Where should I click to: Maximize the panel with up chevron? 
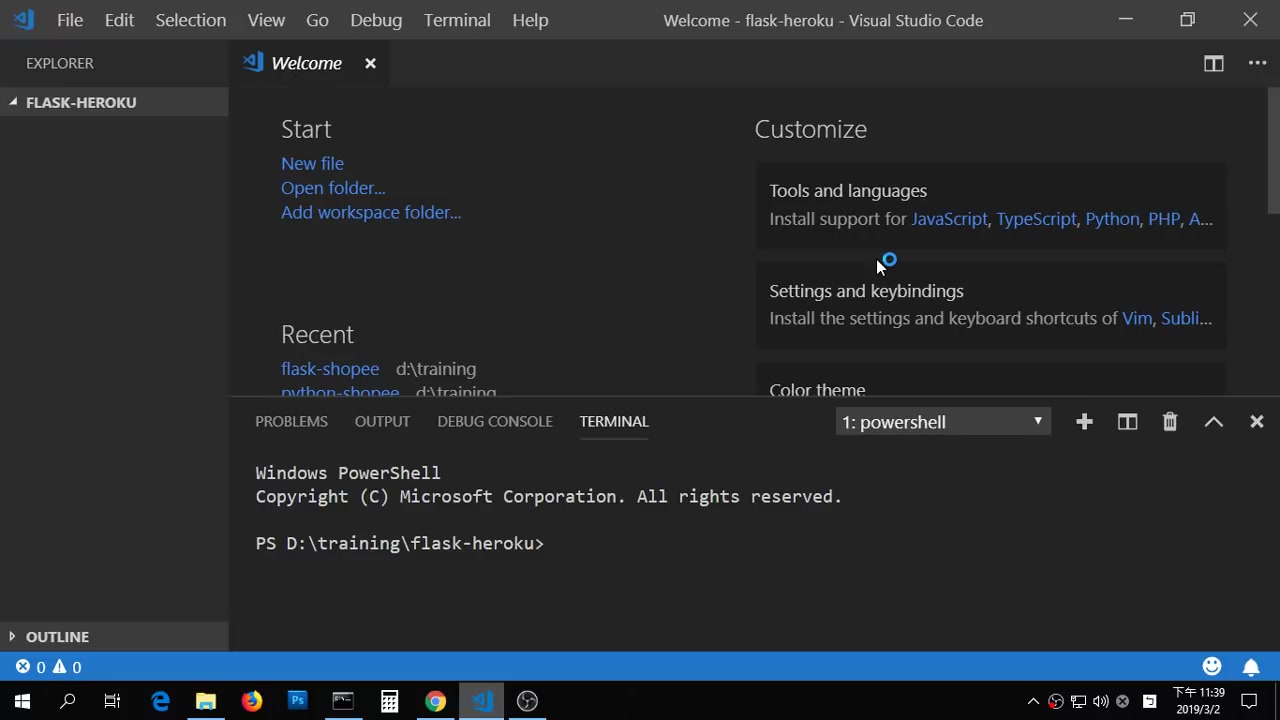(1213, 422)
